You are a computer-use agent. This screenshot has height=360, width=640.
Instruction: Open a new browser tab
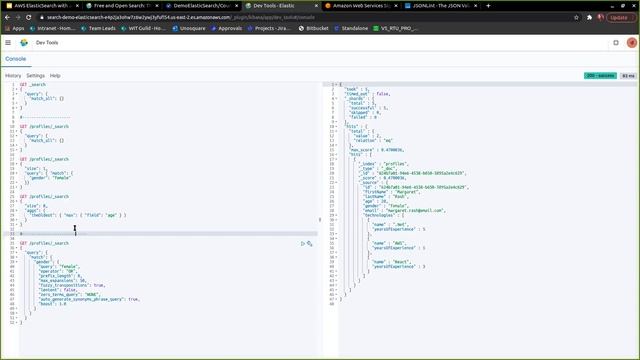(x=488, y=6)
